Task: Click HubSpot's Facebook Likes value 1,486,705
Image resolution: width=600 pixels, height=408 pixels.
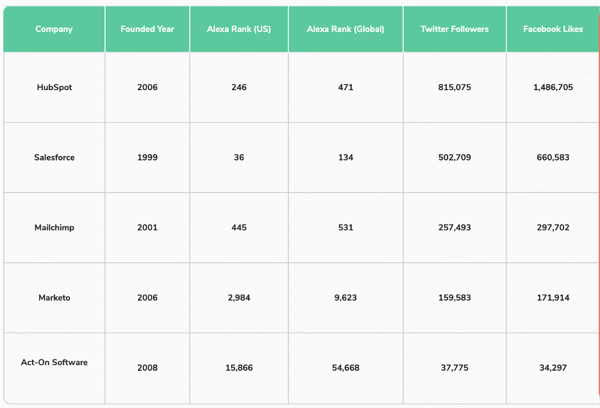Action: coord(553,88)
